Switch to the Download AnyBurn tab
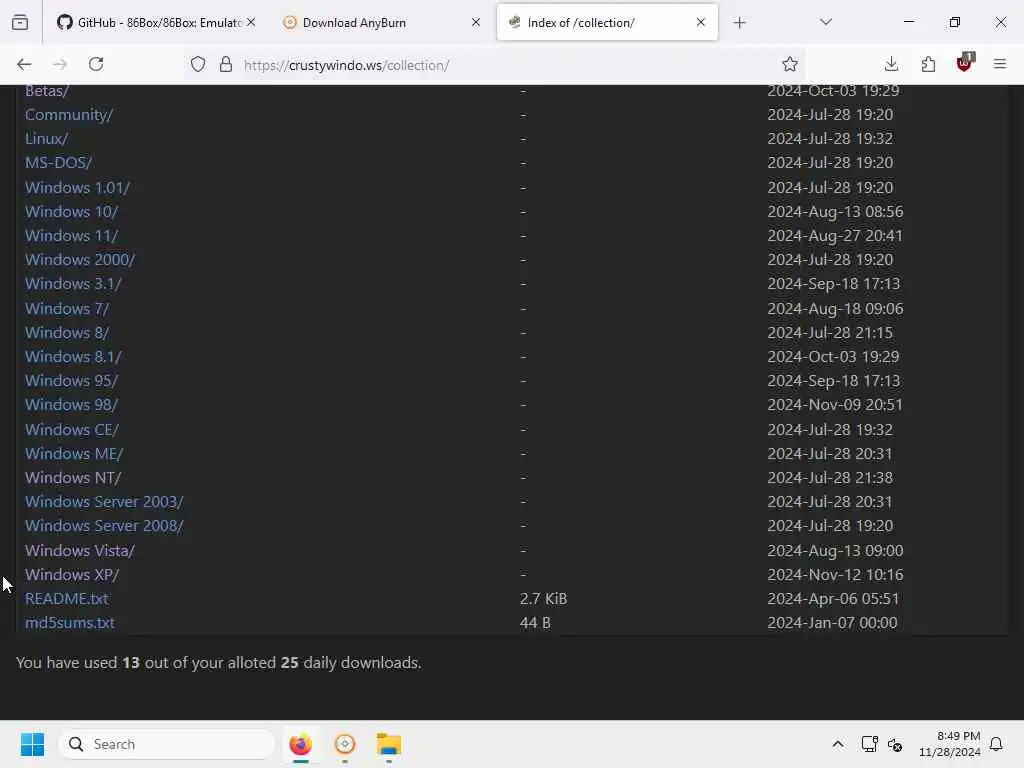Screen dimensions: 1024x768 click(x=381, y=22)
